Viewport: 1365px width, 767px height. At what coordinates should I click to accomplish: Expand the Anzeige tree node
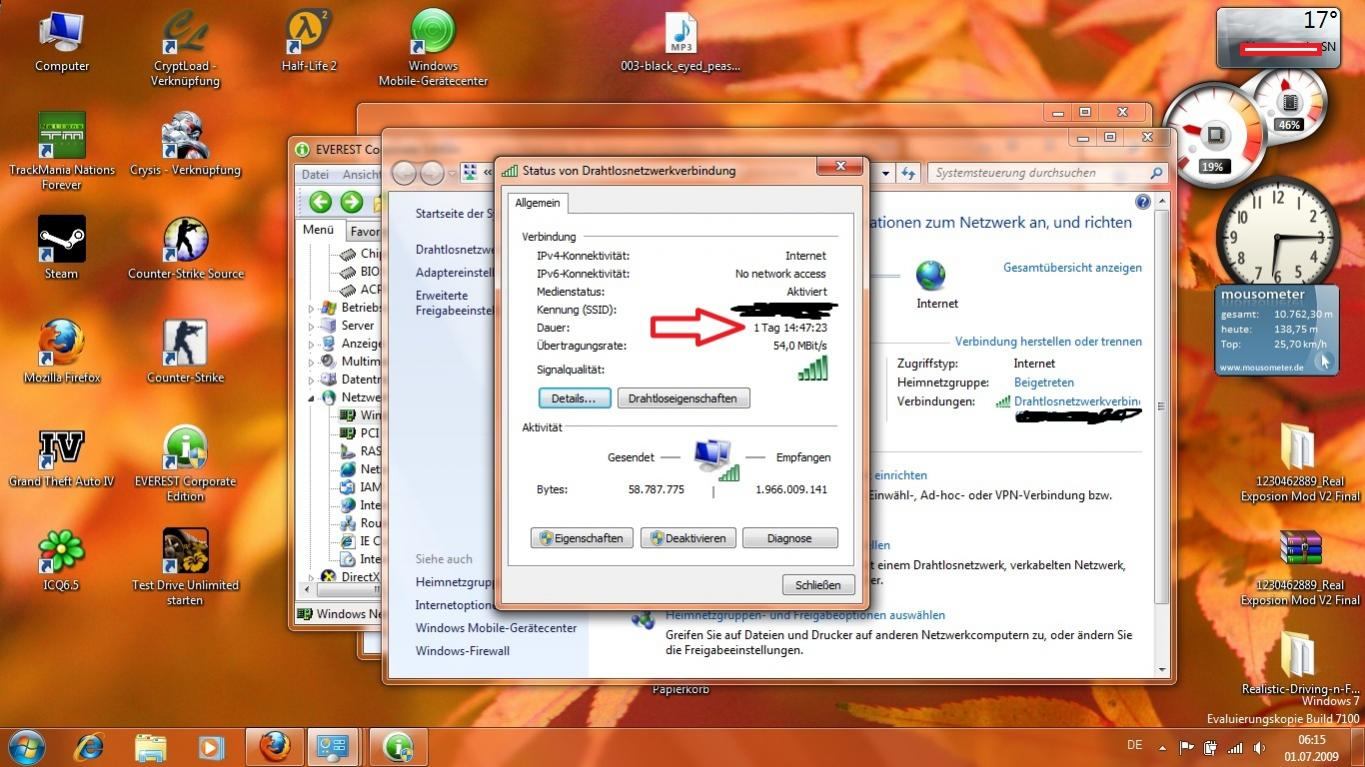pyautogui.click(x=311, y=344)
